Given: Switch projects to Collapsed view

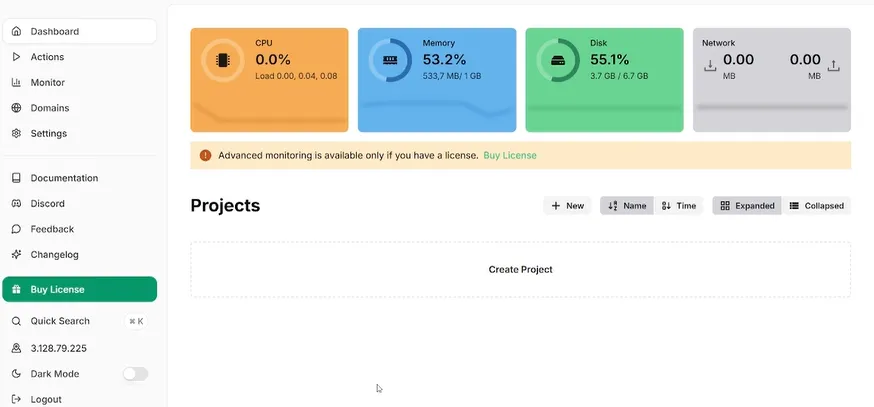Looking at the screenshot, I should pyautogui.click(x=816, y=206).
